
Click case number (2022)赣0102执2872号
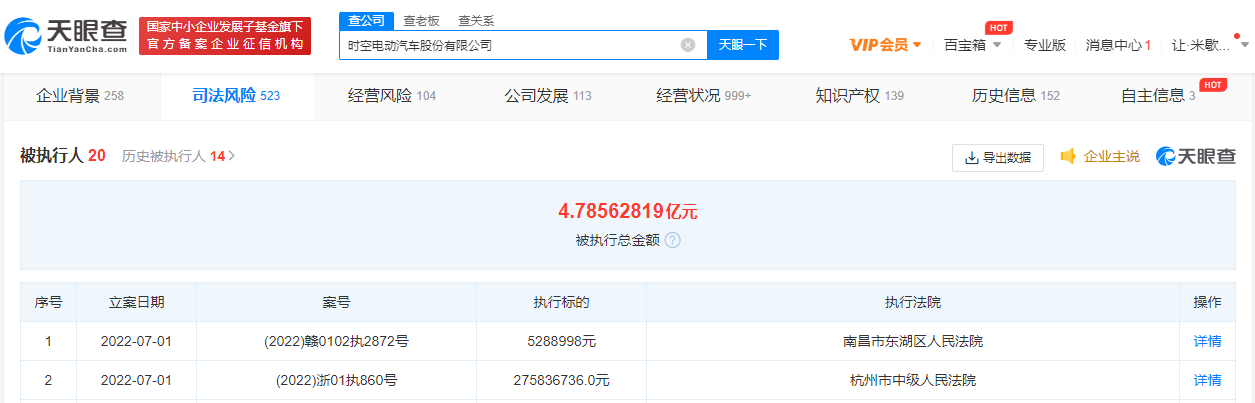pos(336,341)
